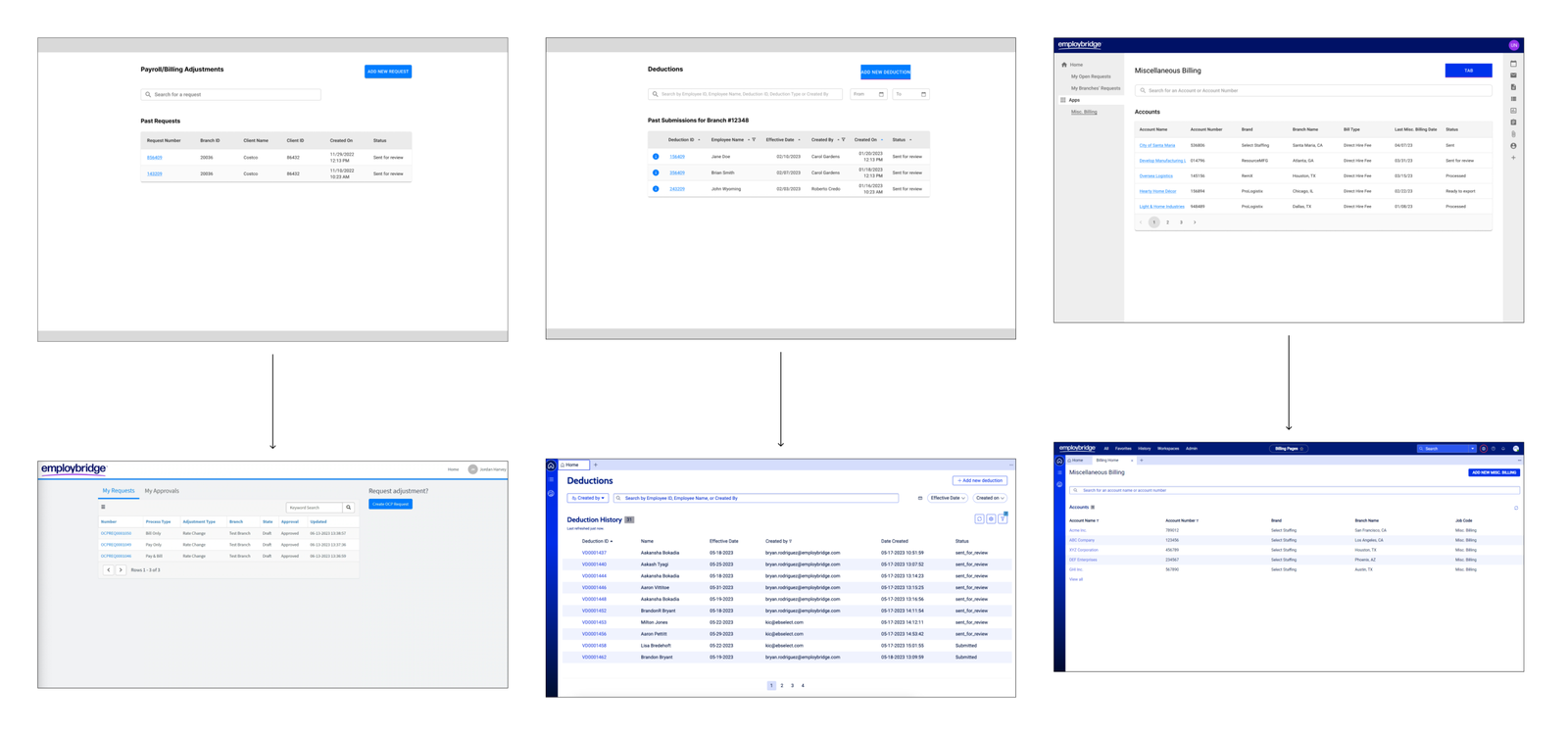Open the 'Created by' filter dropdown
1568x735 pixels.
point(588,498)
